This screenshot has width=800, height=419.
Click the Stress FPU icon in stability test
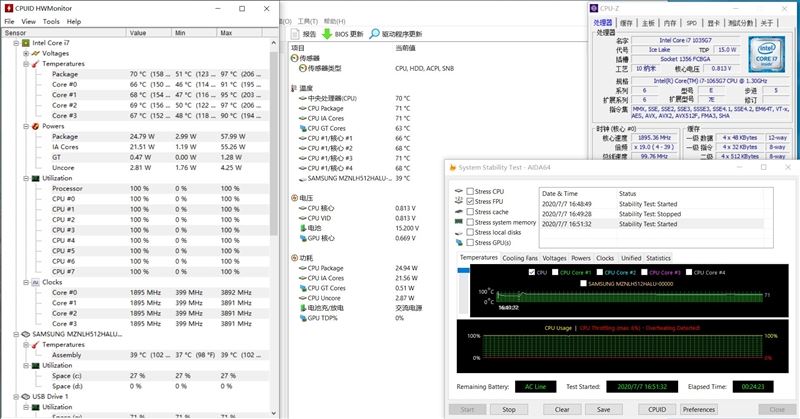459,201
